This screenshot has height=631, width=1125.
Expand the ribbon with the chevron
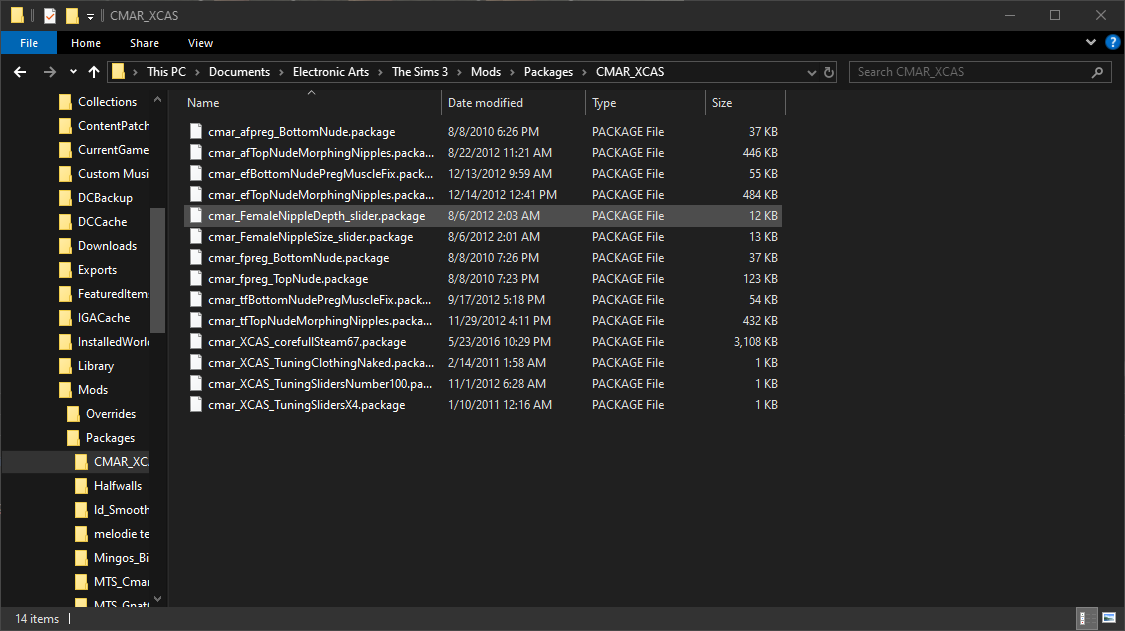[x=1092, y=43]
